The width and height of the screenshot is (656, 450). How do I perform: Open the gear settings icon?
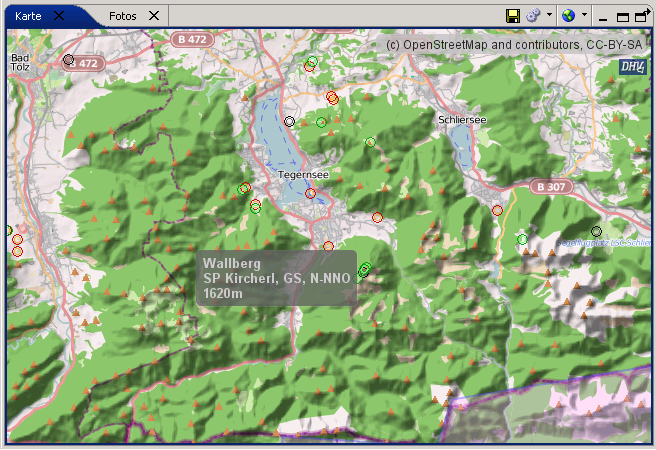pyautogui.click(x=533, y=16)
